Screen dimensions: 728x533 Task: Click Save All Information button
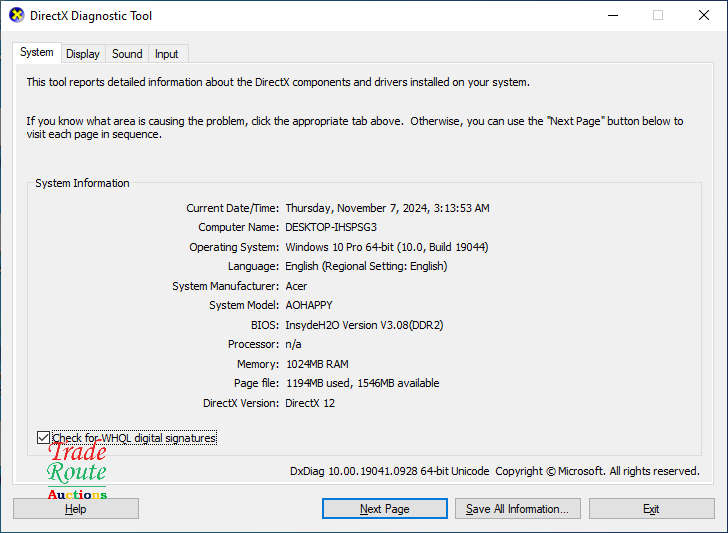pyautogui.click(x=517, y=509)
